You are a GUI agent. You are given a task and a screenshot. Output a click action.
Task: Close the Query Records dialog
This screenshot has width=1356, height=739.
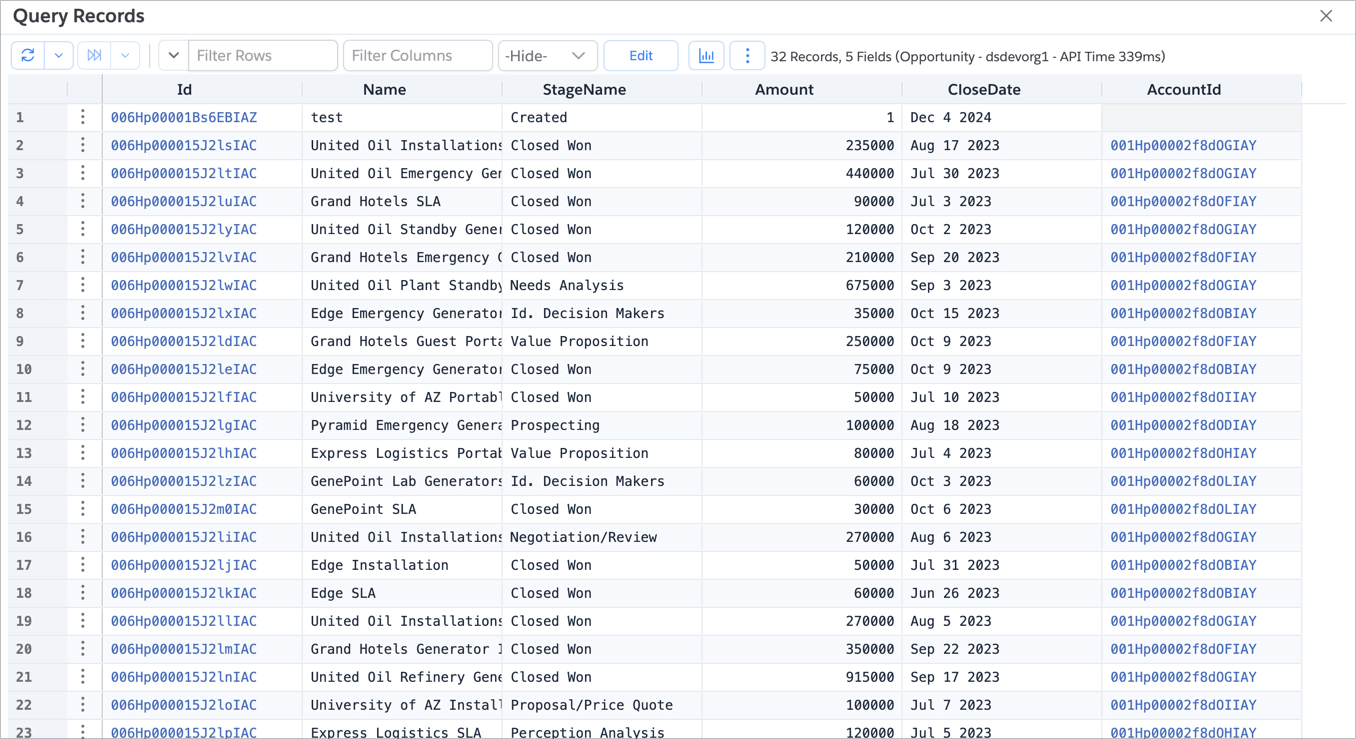coord(1326,16)
